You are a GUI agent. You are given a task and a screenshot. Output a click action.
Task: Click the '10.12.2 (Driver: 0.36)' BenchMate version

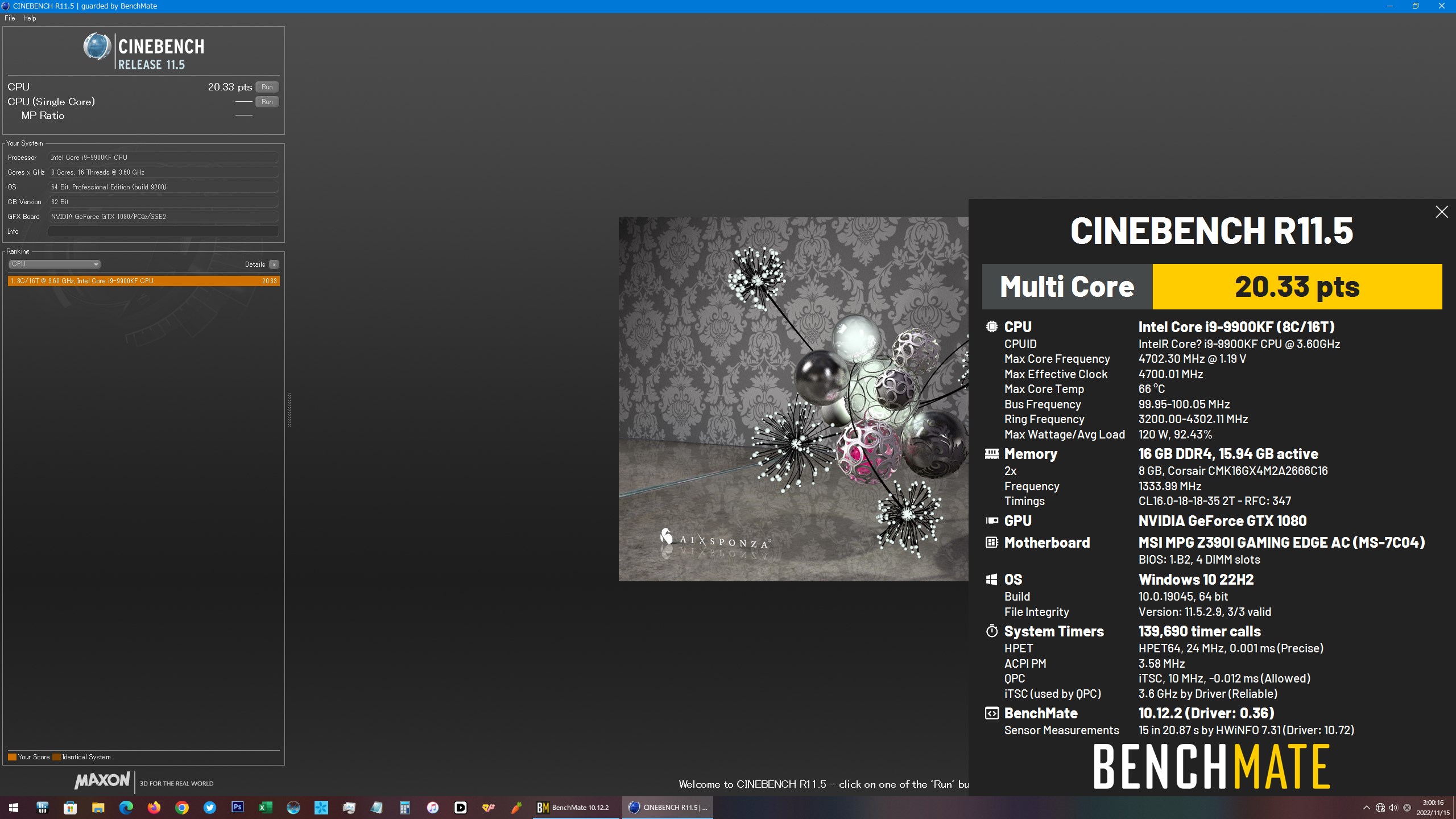[x=1206, y=713]
